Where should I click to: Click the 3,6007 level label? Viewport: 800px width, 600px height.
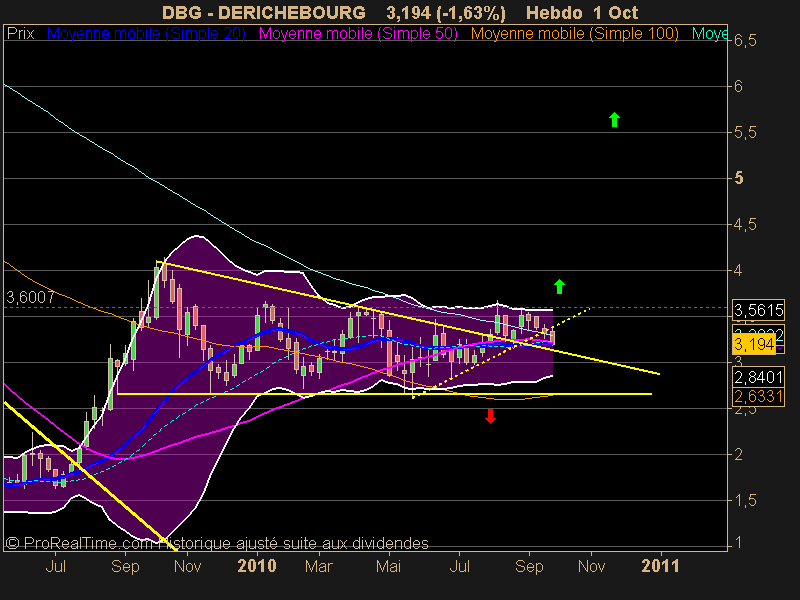[x=30, y=297]
